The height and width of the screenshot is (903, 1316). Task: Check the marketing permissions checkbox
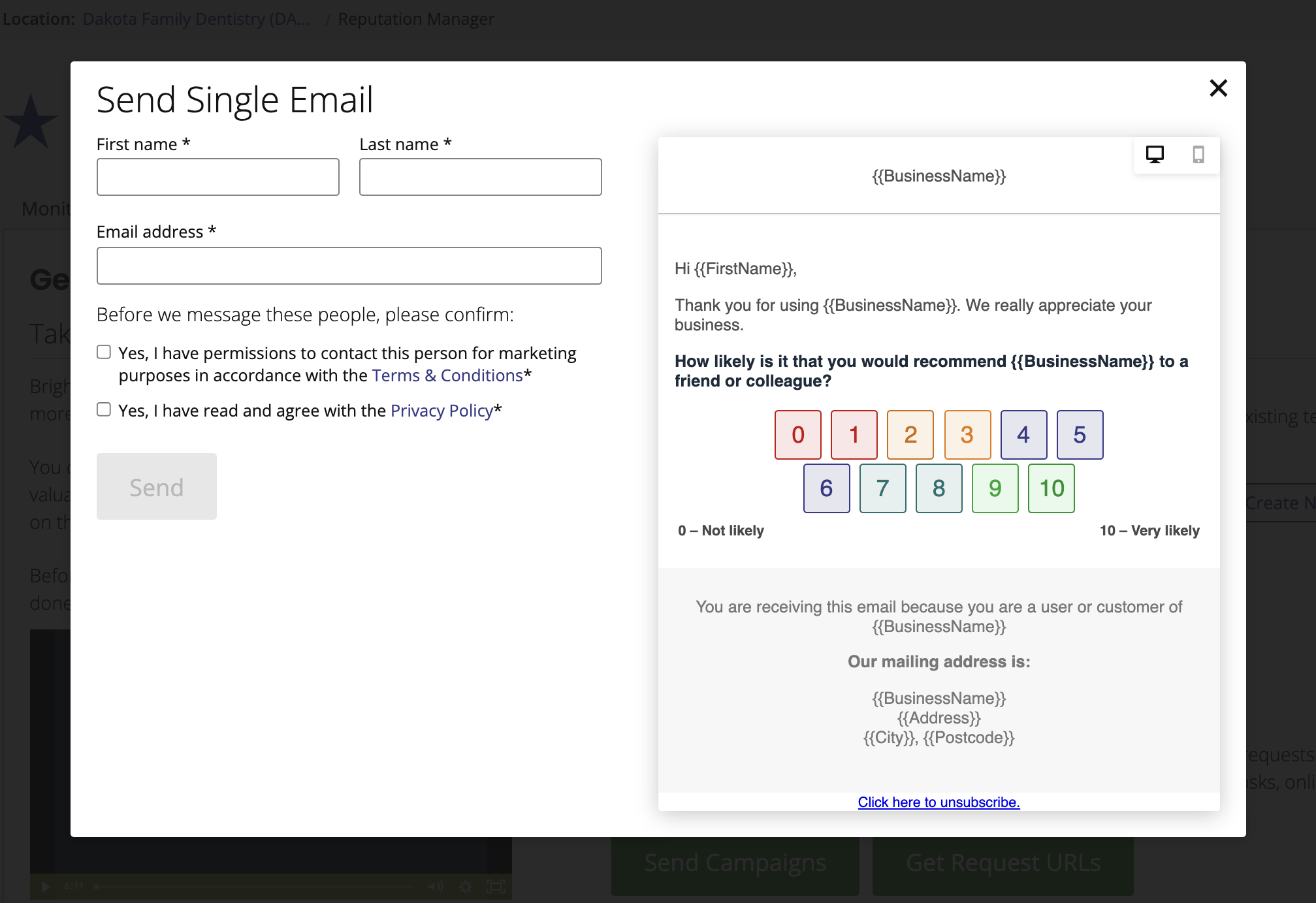click(104, 352)
